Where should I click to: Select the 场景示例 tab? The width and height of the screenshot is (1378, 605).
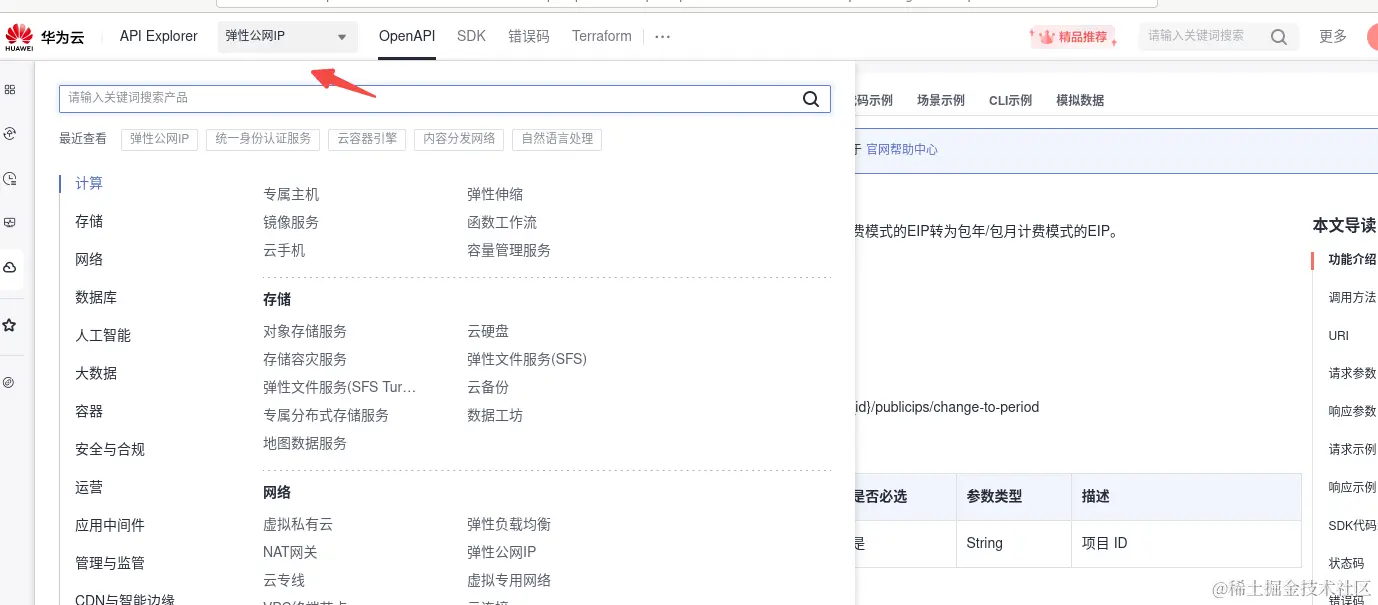(x=941, y=100)
